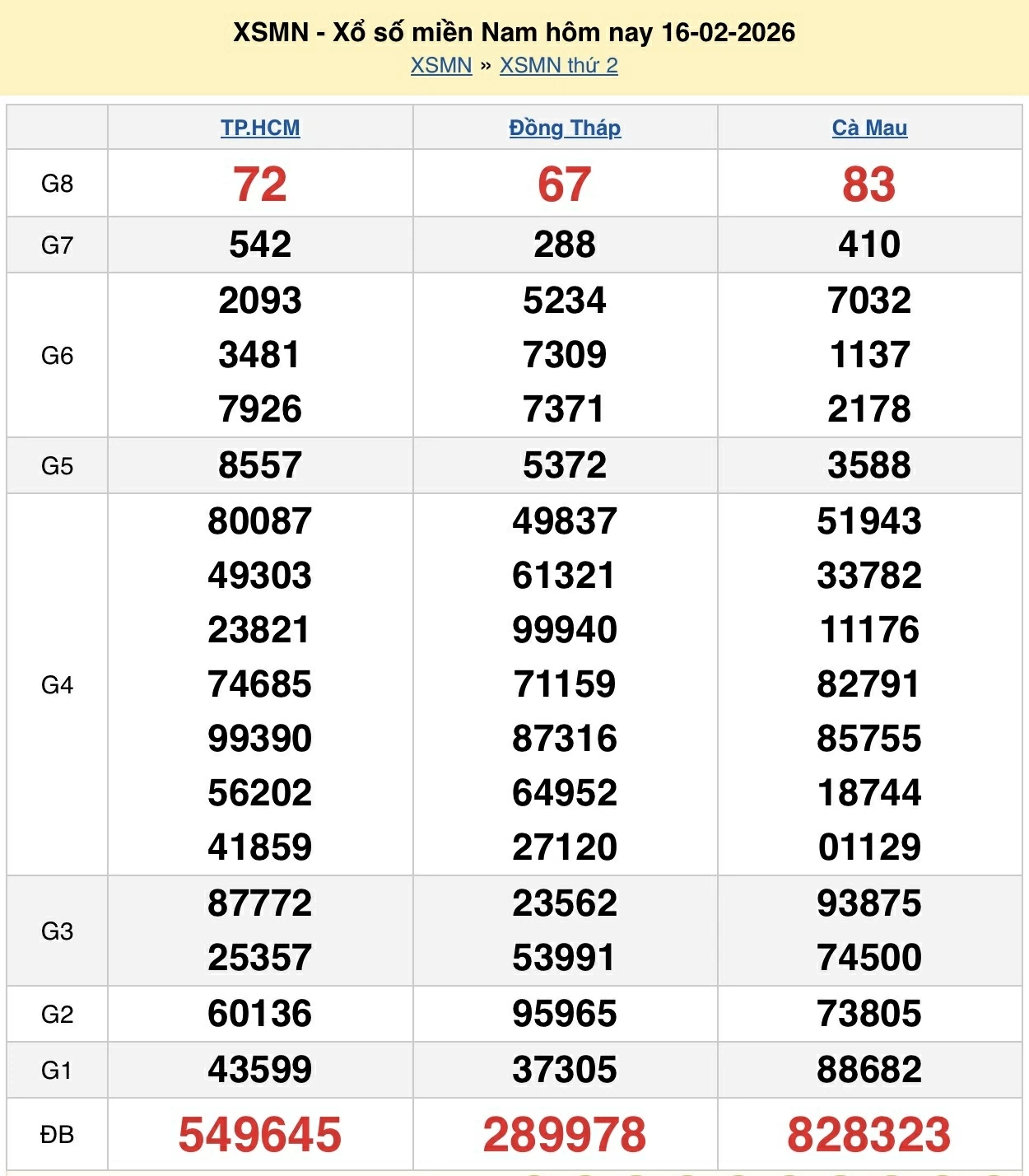Open the TP.HCM province link
The width and height of the screenshot is (1029, 1176).
[260, 128]
